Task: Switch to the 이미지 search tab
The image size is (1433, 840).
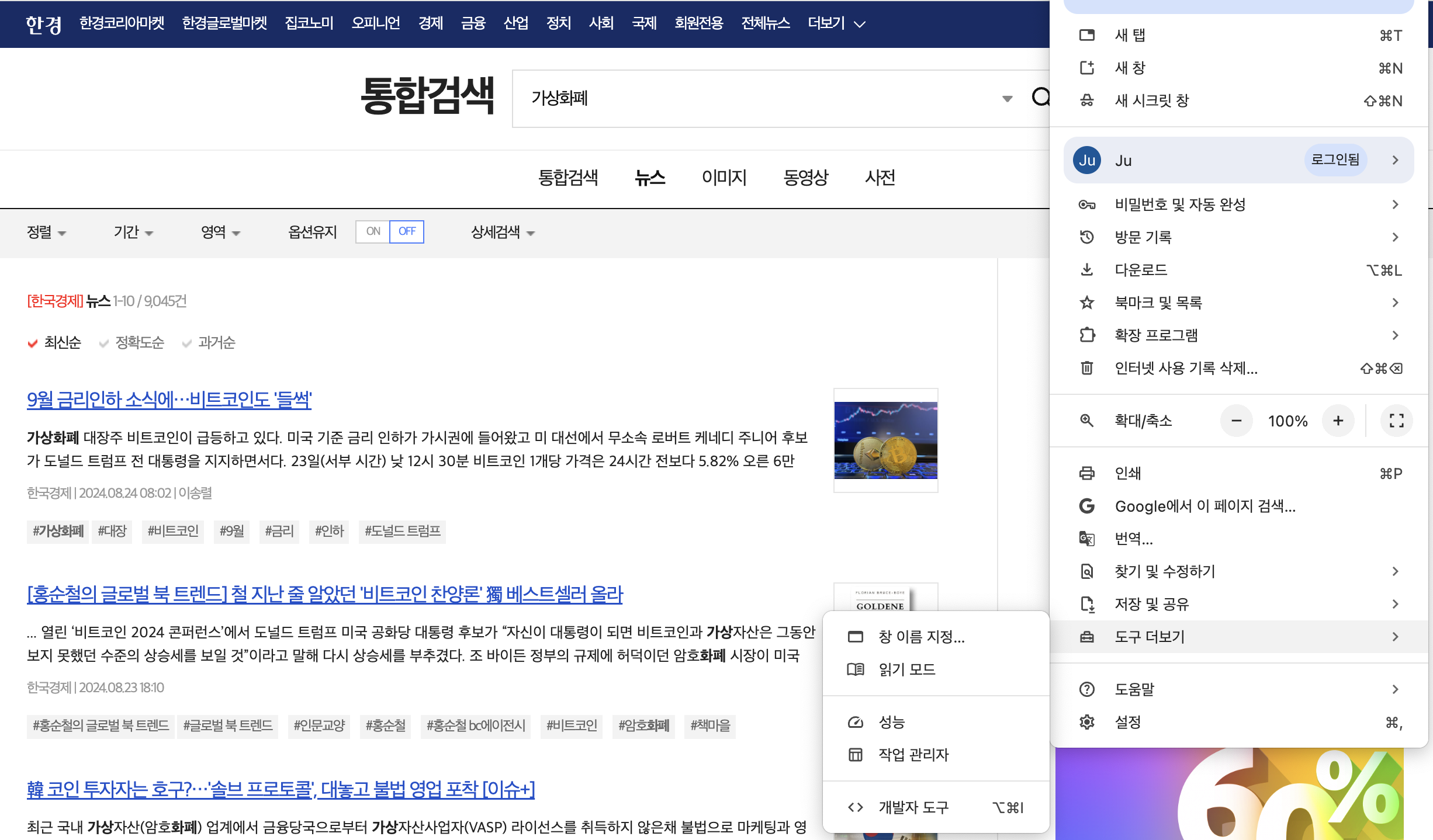Action: click(724, 178)
